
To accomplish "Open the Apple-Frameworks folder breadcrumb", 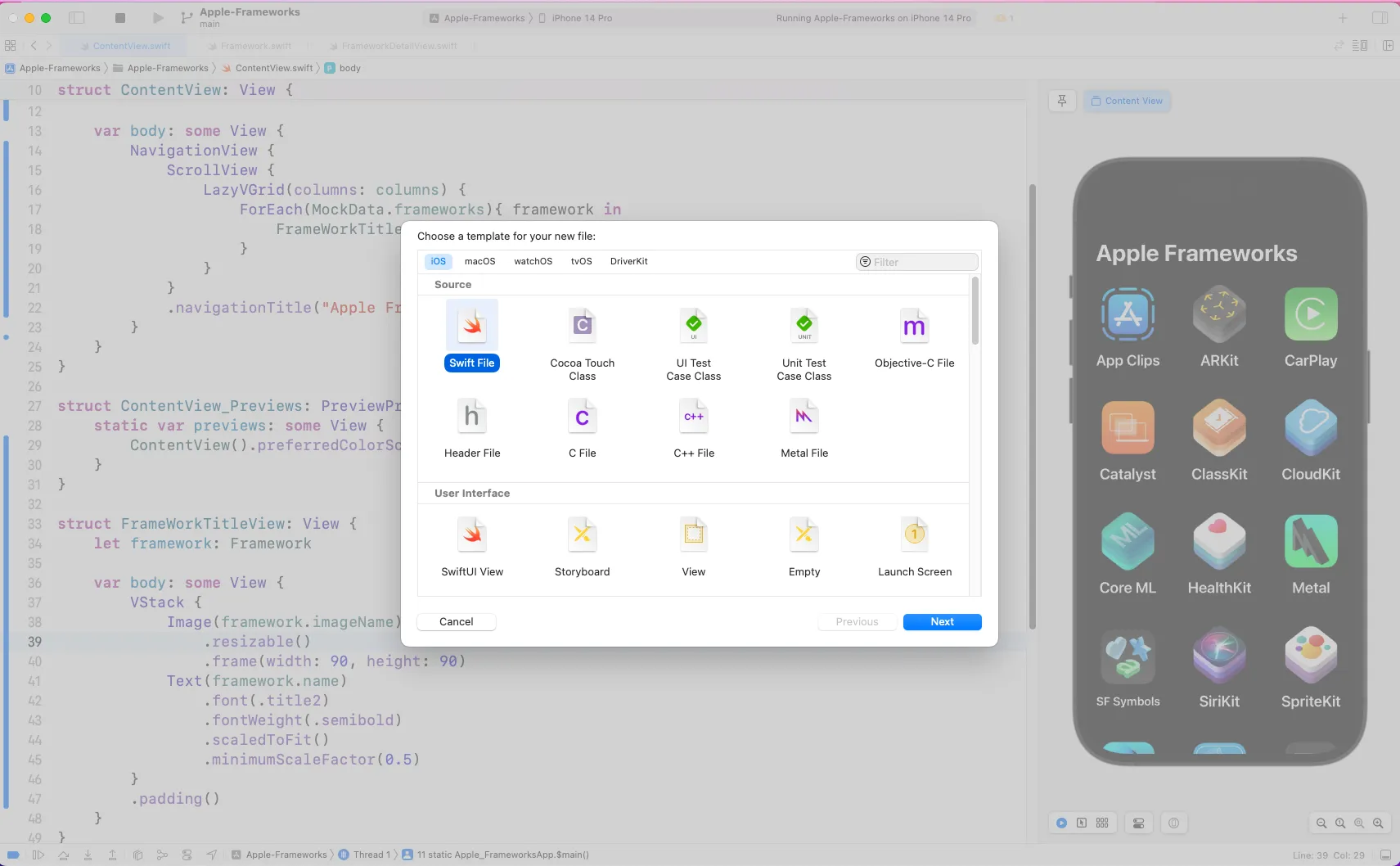I will click(x=160, y=68).
